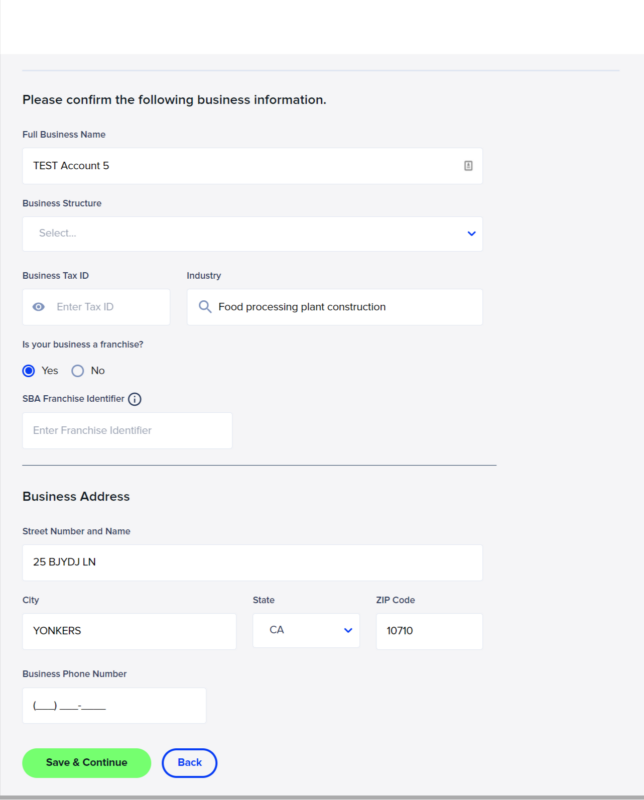Click the Back button
644x800 pixels.
(x=189, y=763)
